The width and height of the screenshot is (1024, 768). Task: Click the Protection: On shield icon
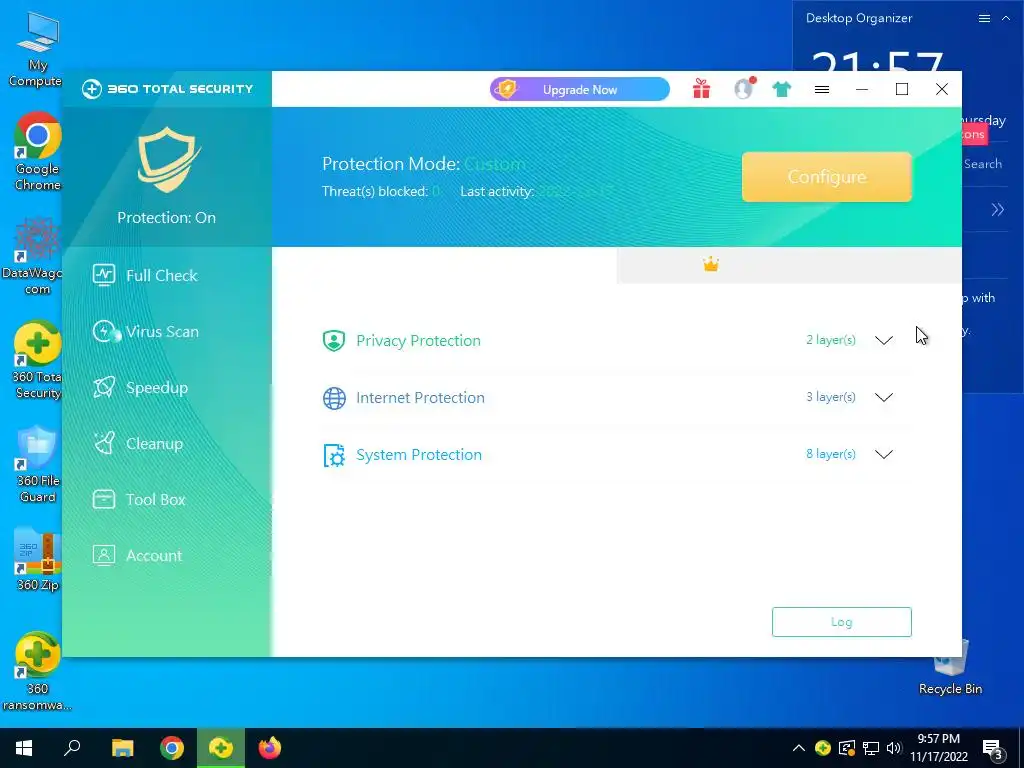tap(168, 160)
